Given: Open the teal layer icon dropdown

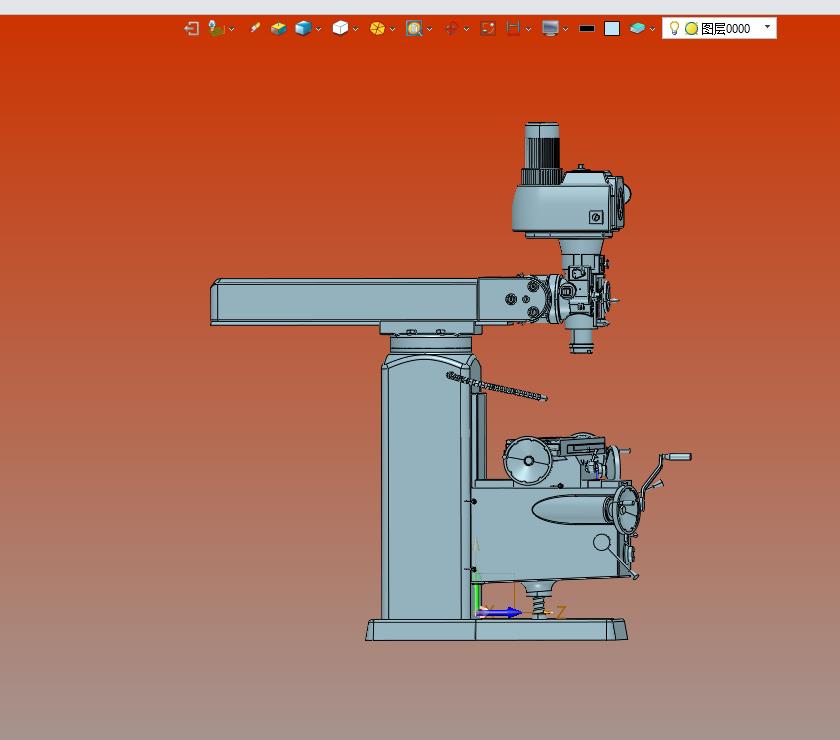Looking at the screenshot, I should [652, 29].
